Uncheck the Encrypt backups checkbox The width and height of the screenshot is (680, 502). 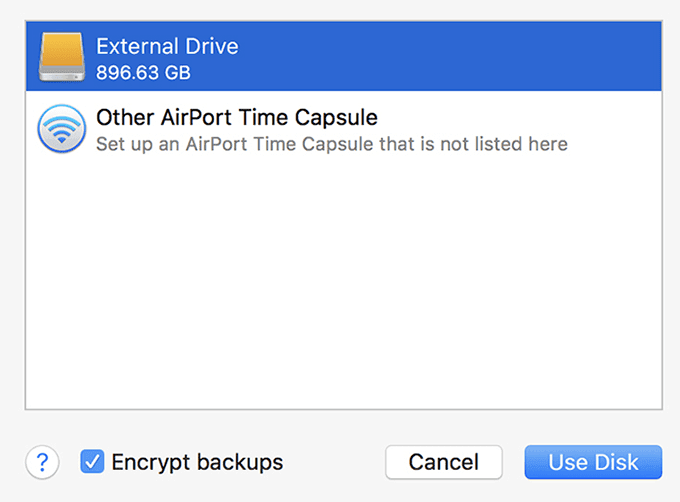(x=92, y=462)
